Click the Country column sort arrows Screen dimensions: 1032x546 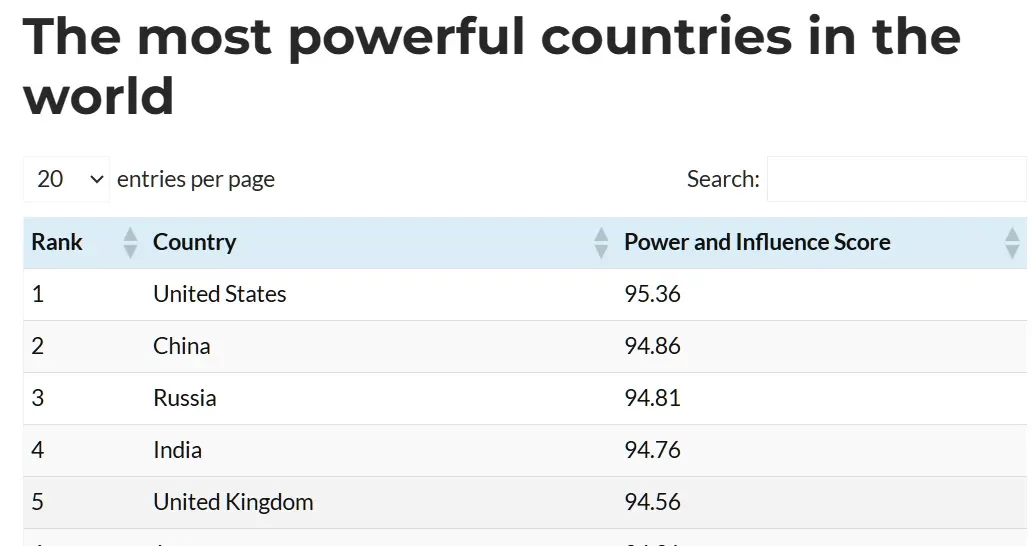tap(601, 243)
